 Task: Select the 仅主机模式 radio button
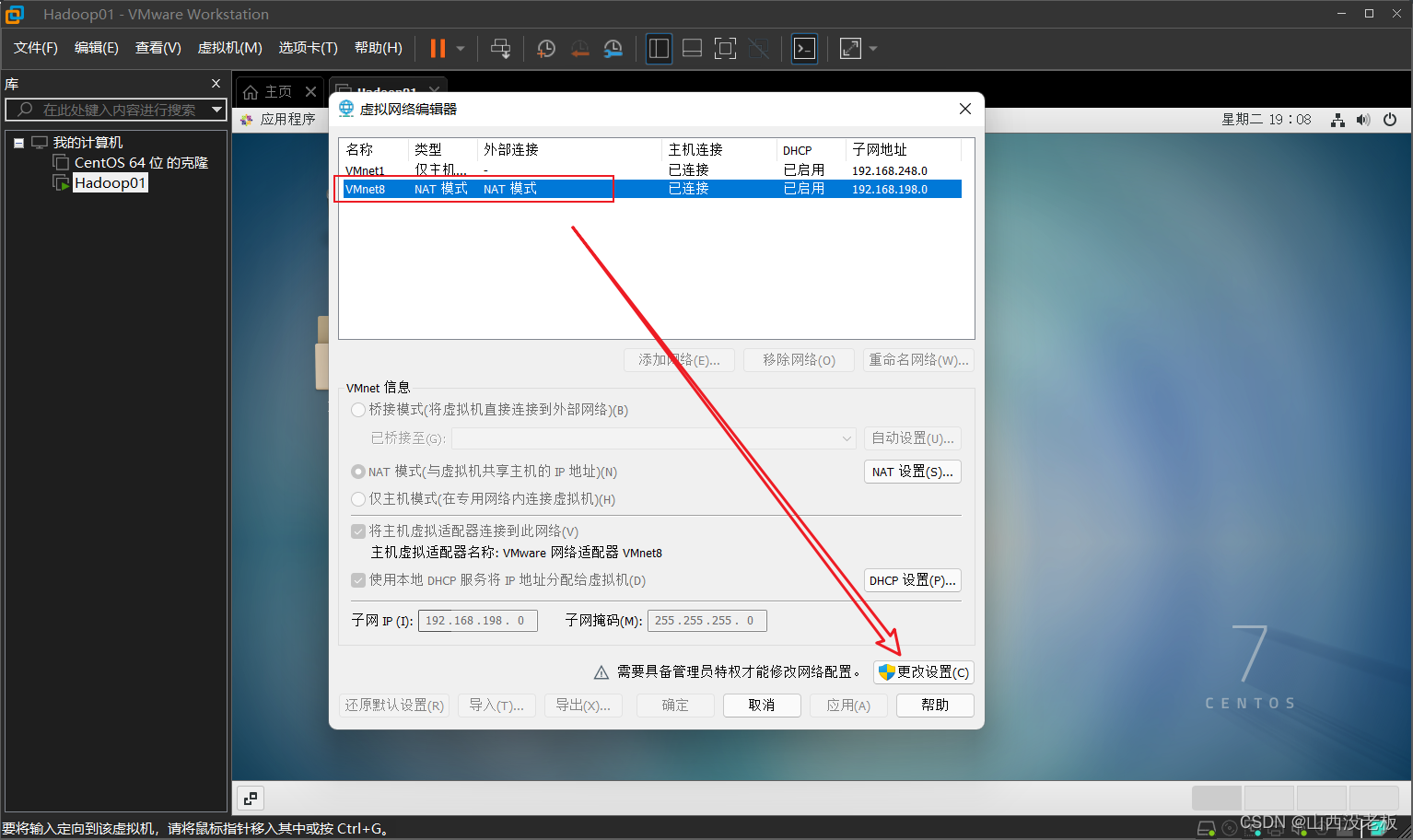tap(358, 499)
